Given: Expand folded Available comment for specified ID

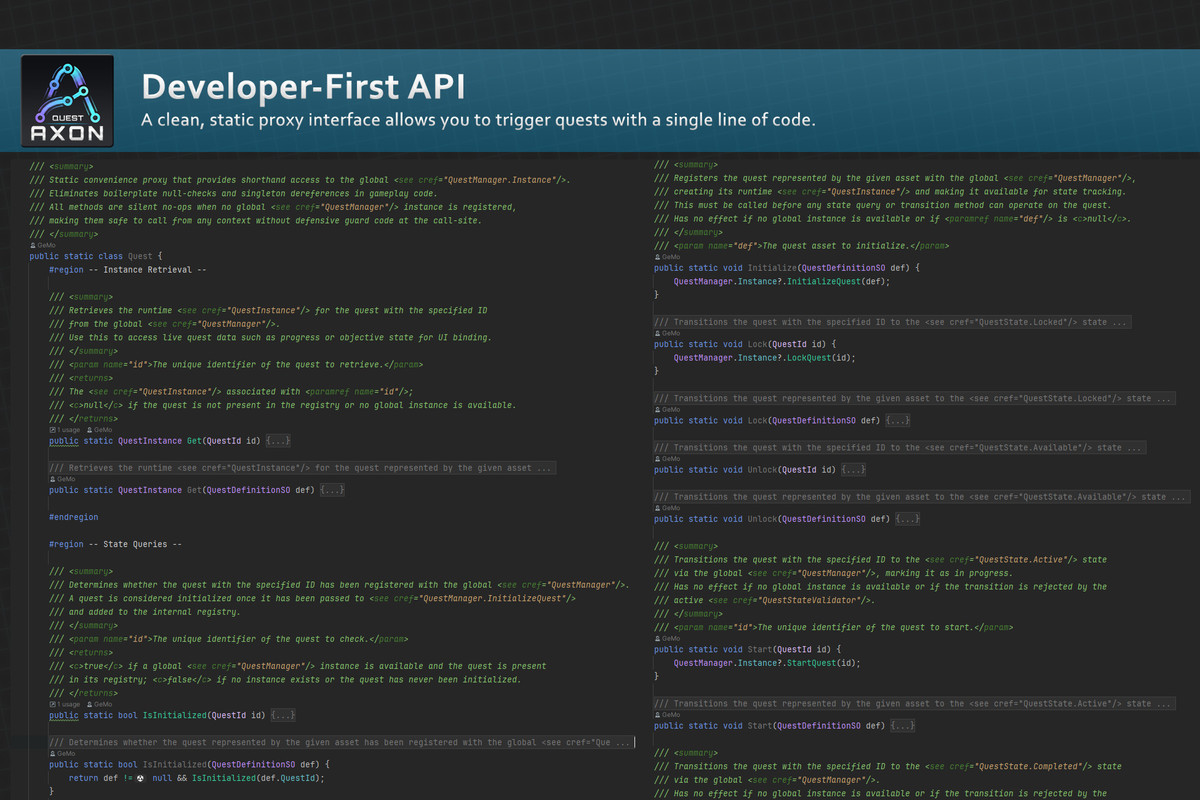Looking at the screenshot, I should [x=900, y=448].
